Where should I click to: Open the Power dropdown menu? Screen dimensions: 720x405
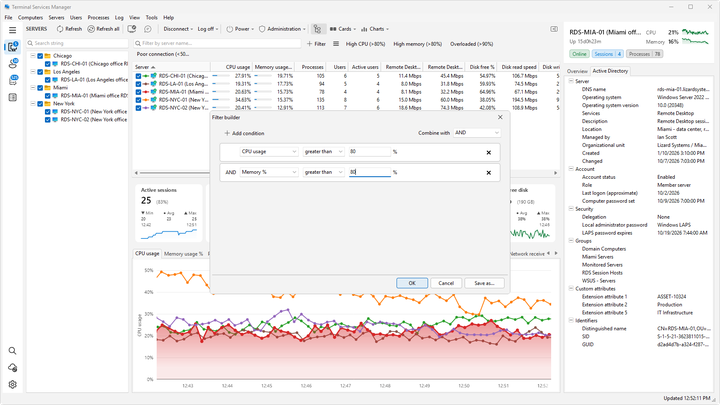click(240, 29)
